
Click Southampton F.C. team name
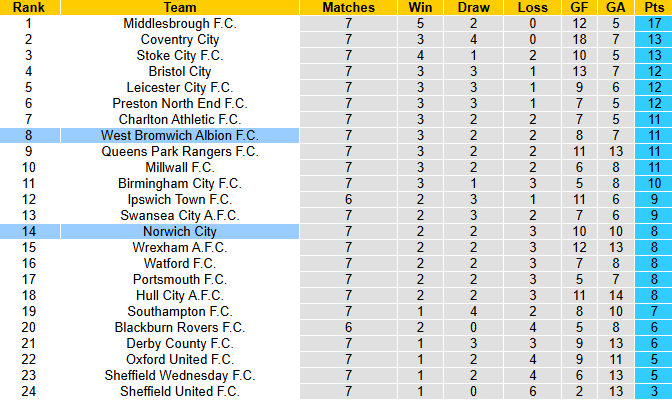(x=180, y=311)
